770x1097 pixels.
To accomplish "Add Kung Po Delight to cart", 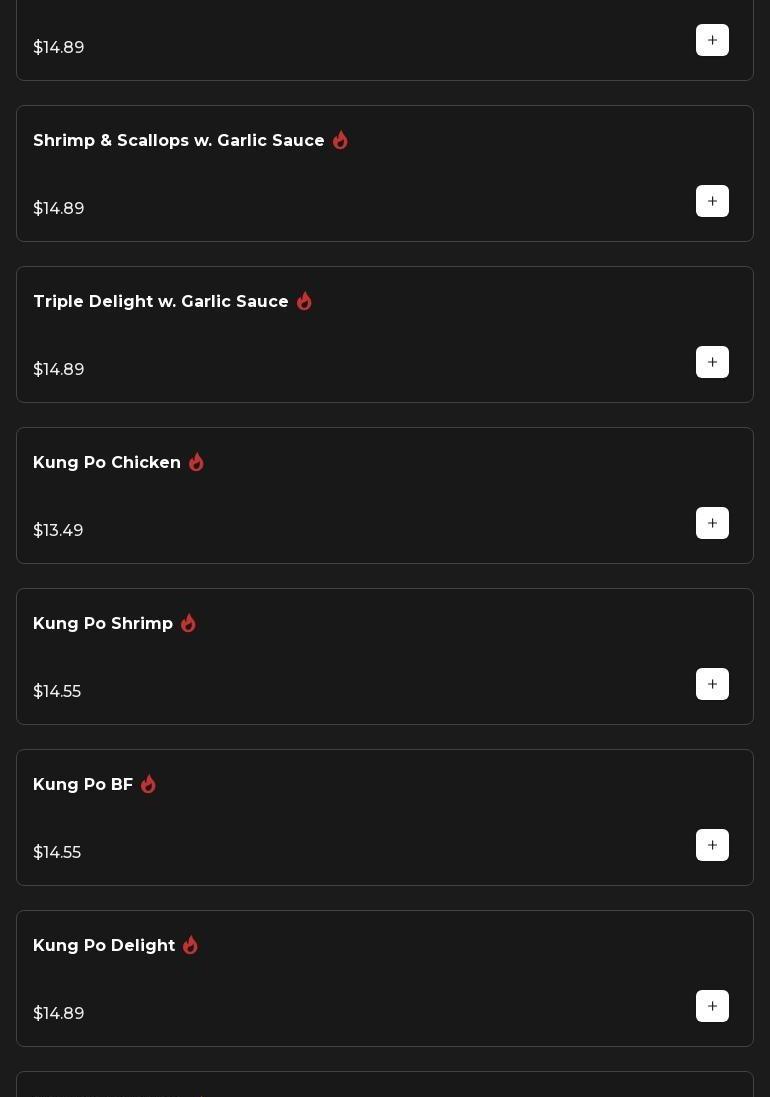I will [712, 1006].
